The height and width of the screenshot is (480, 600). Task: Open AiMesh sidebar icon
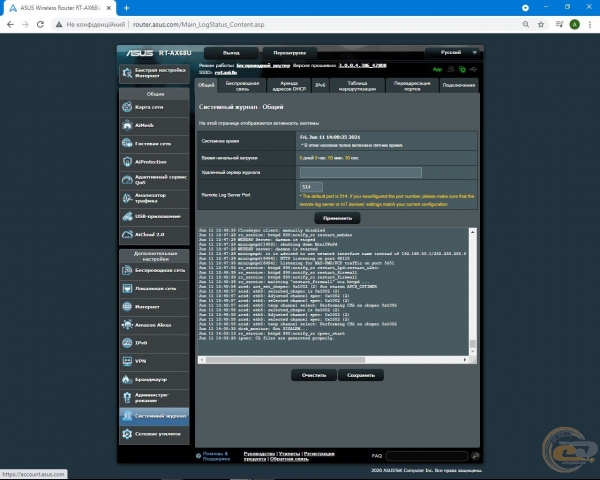coord(127,125)
